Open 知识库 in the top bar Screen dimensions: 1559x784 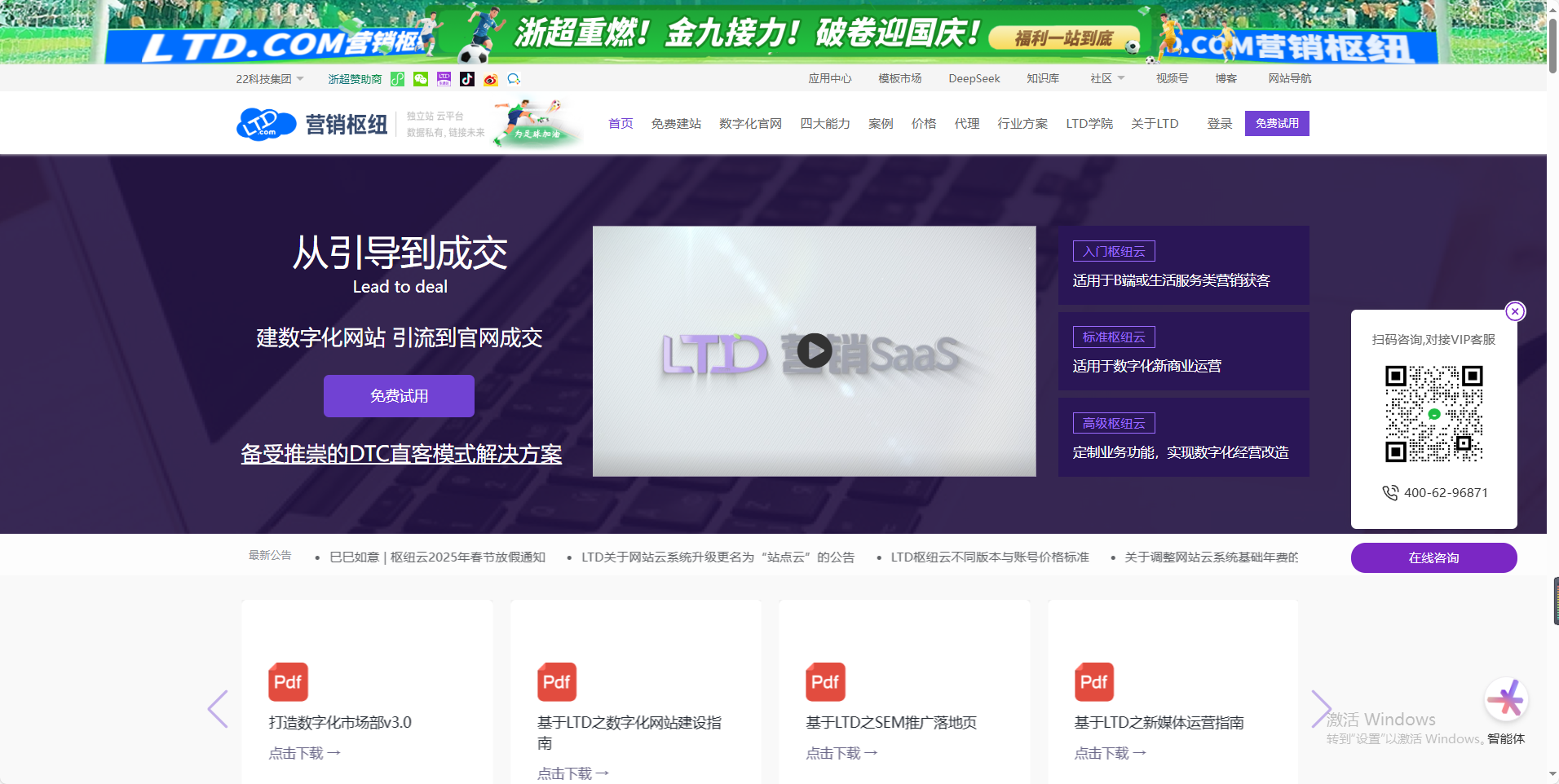(1043, 78)
